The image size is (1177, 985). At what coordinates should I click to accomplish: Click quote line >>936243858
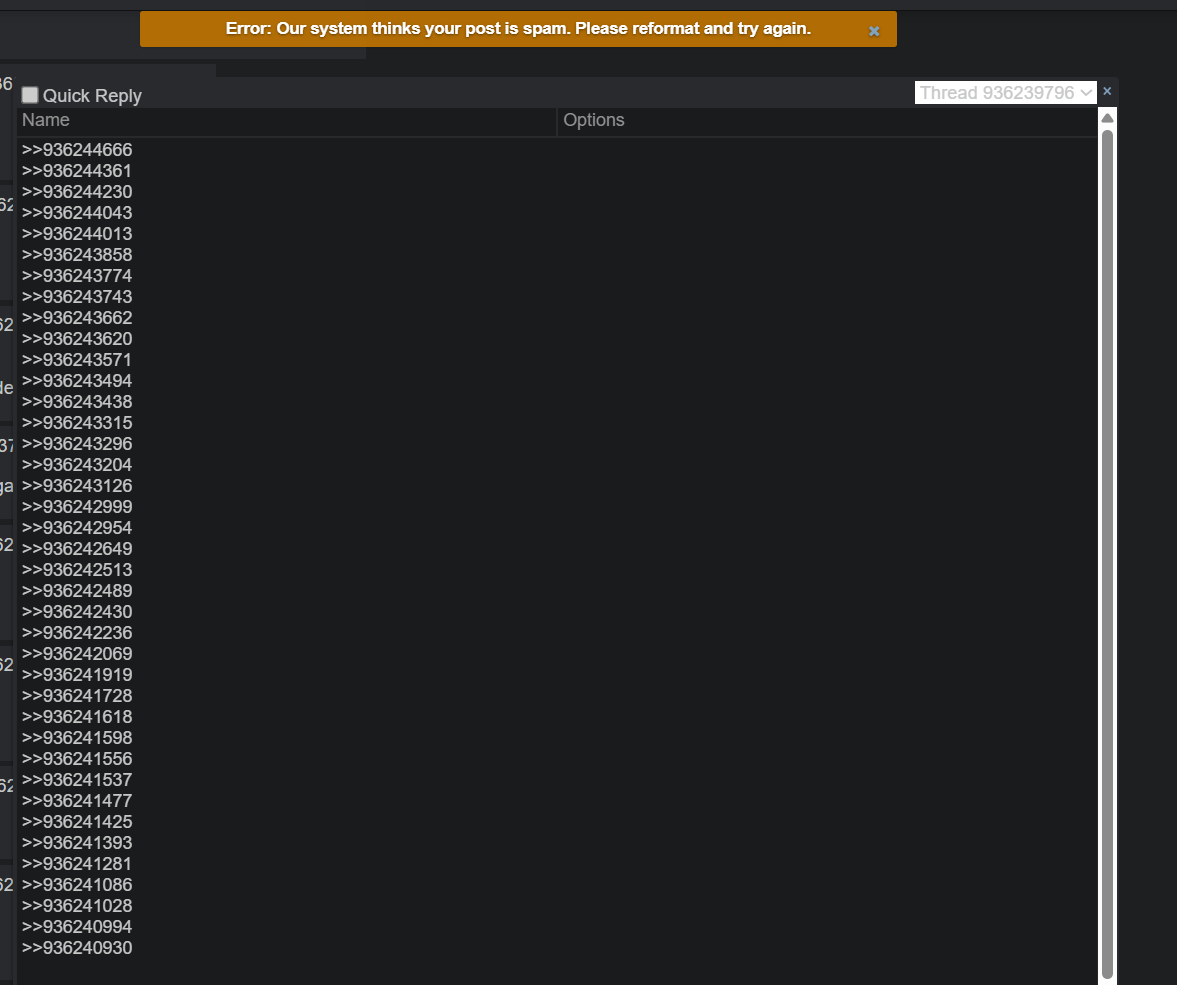77,255
